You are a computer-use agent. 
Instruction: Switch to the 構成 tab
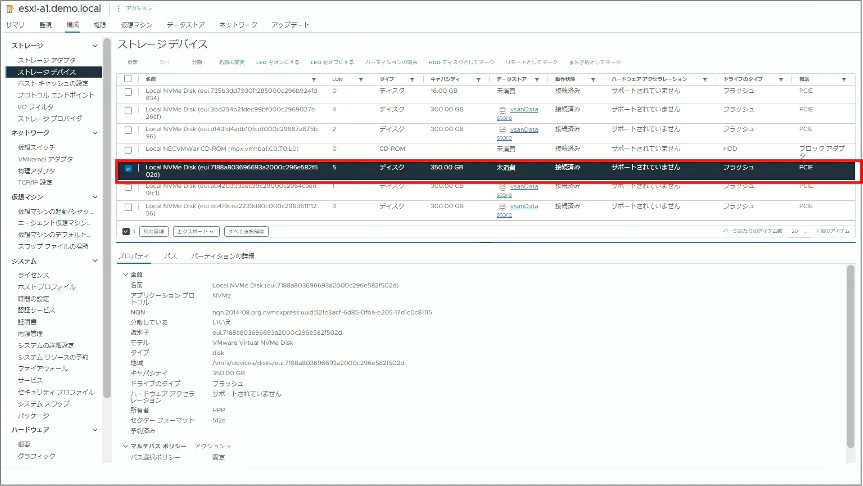pos(72,25)
